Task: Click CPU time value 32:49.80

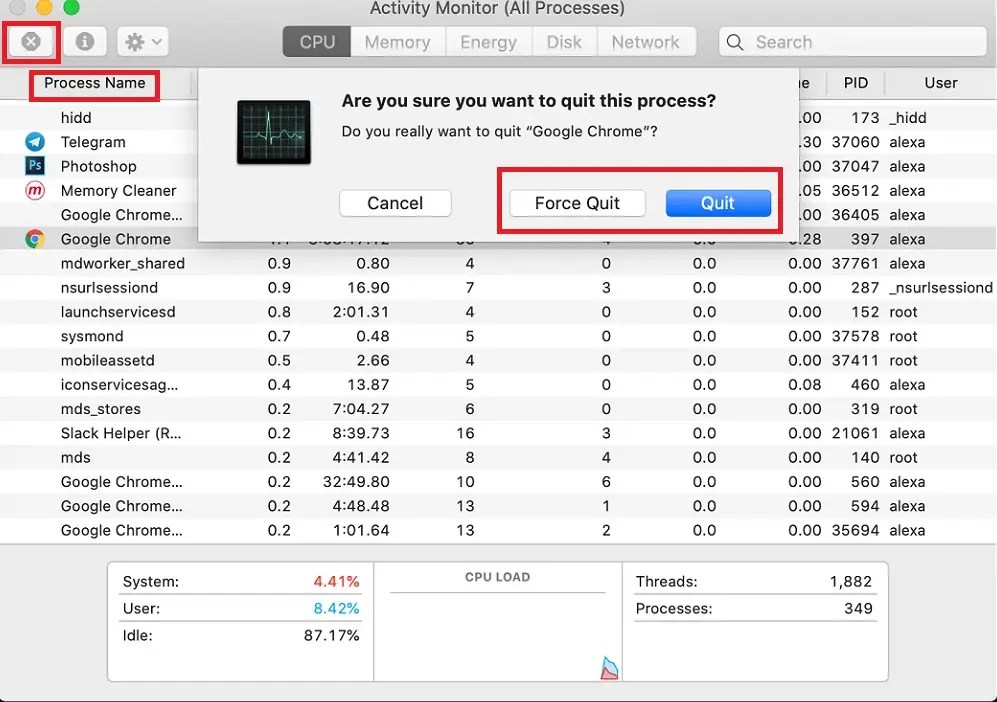Action: (355, 481)
